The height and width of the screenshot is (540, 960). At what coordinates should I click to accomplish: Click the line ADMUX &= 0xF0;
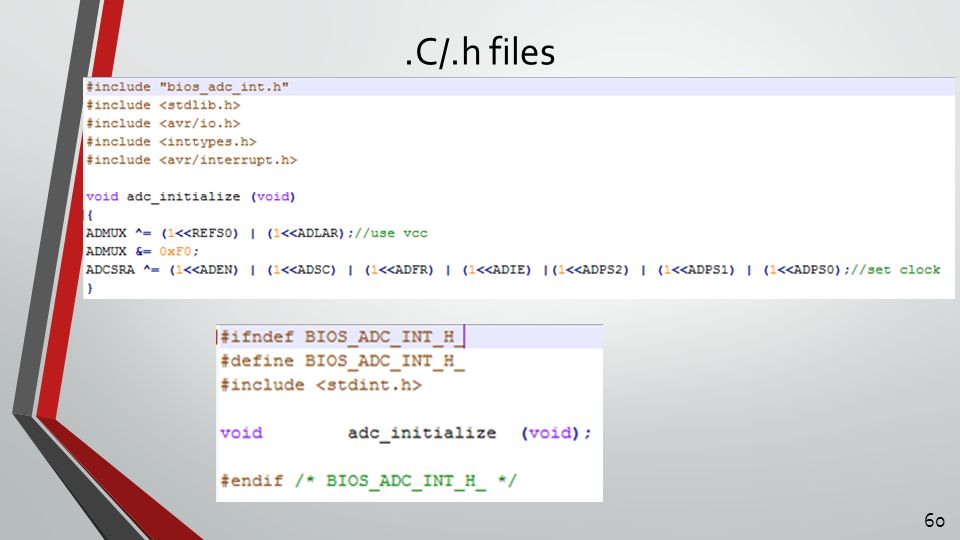tap(143, 252)
